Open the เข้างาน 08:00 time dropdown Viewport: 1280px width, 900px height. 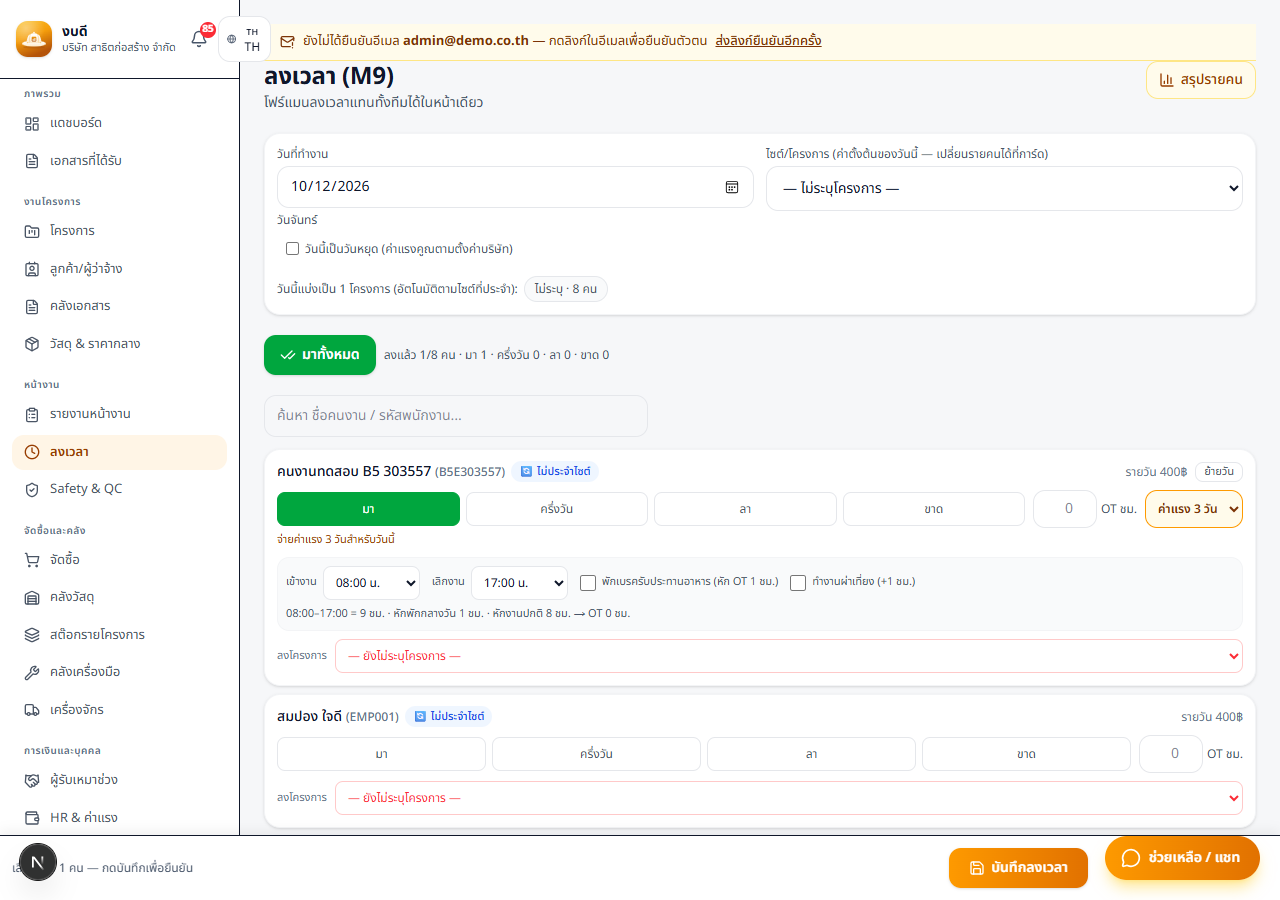coord(371,583)
